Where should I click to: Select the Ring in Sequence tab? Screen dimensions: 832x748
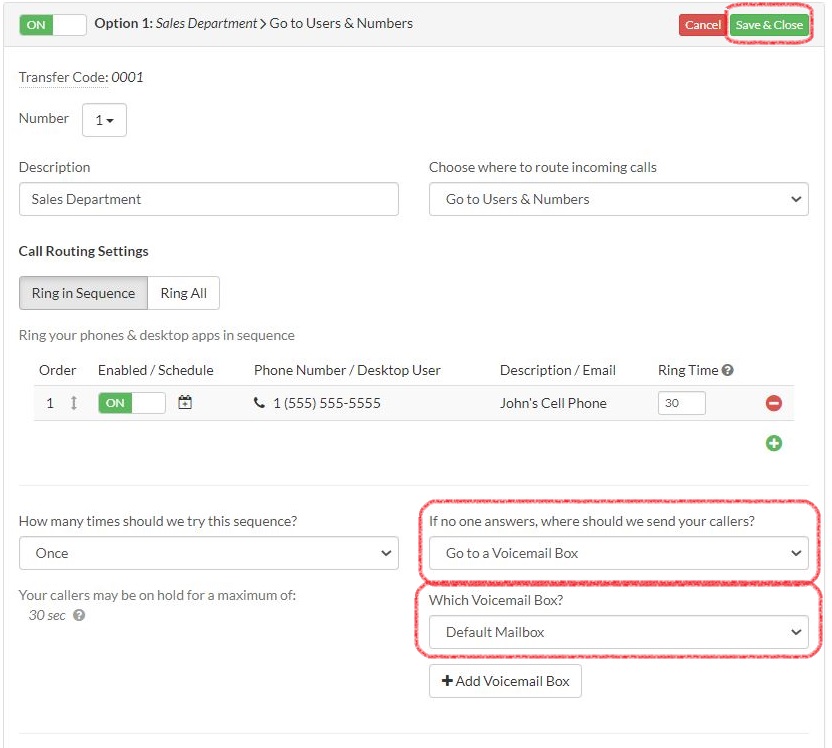(x=82, y=293)
